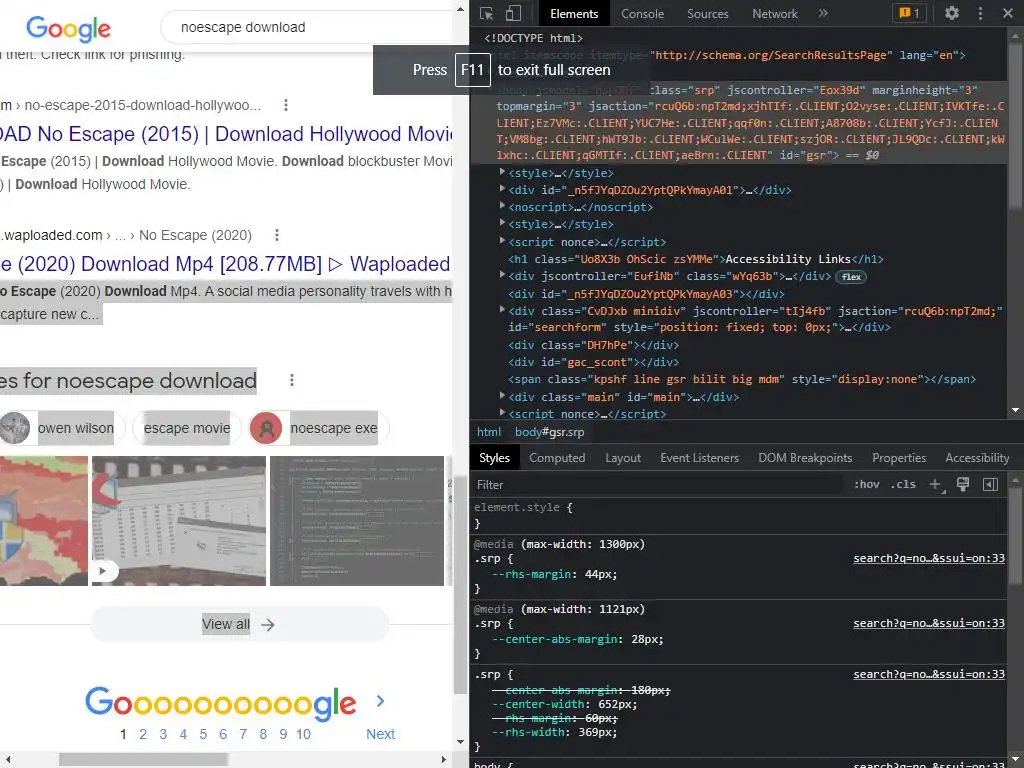Screen dimensions: 1024x768
Task: Open the Accessibility pane tab
Action: point(977,458)
